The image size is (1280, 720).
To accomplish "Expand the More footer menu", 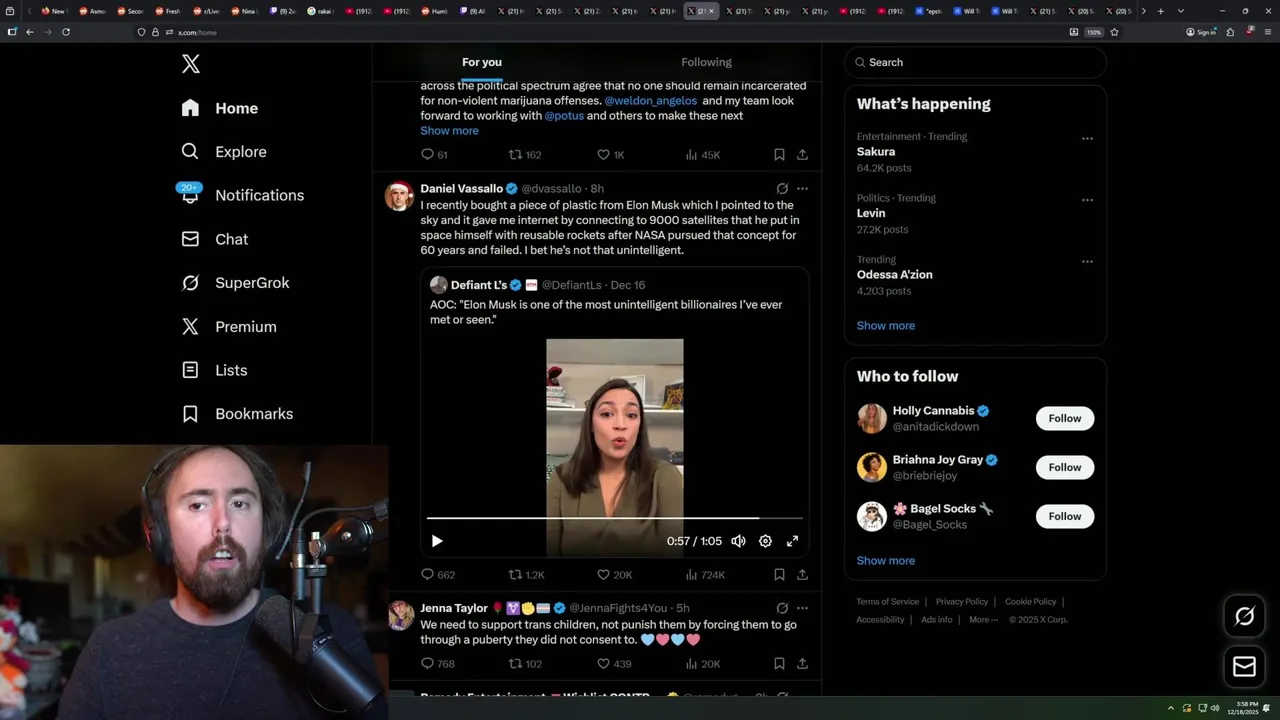I will click(x=983, y=620).
